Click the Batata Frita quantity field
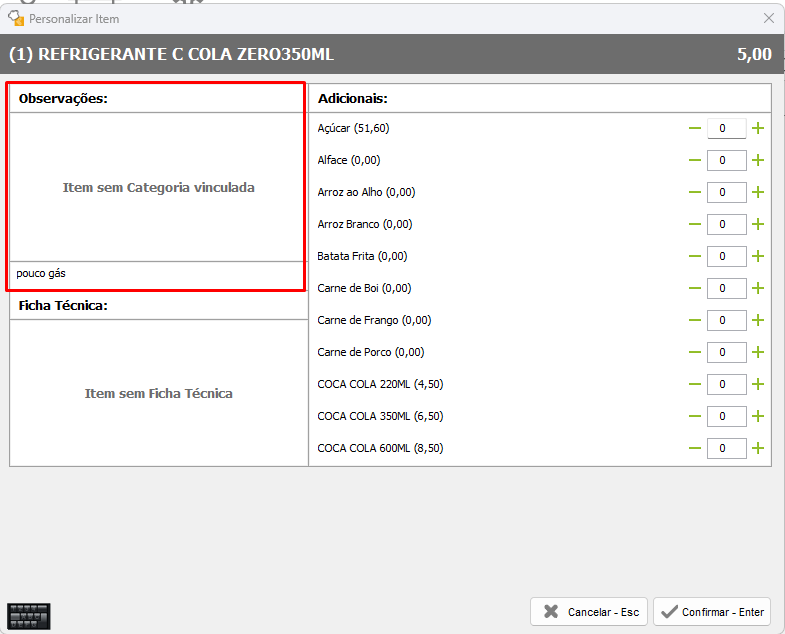Image resolution: width=785 pixels, height=634 pixels. [726, 256]
